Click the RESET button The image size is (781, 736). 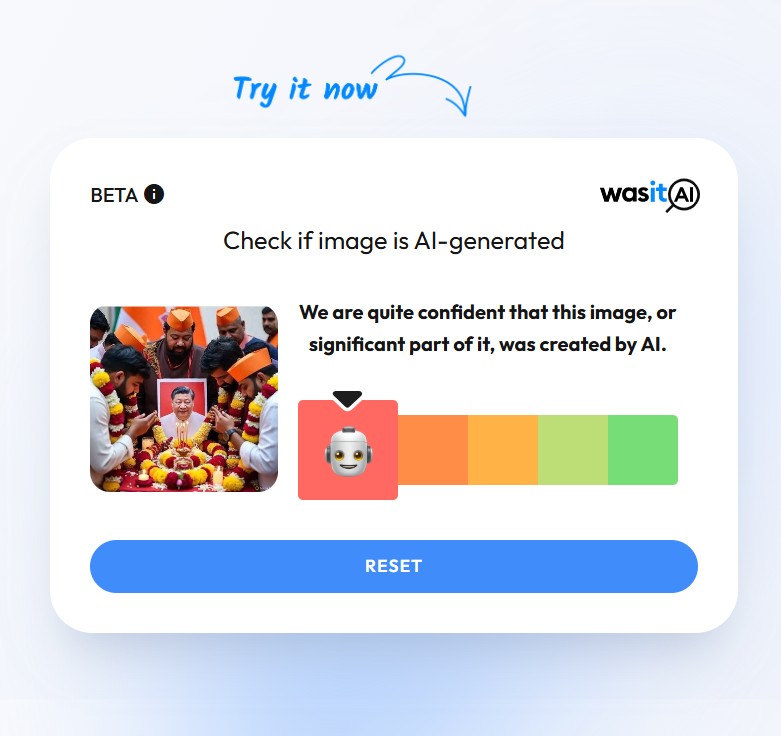pos(393,566)
